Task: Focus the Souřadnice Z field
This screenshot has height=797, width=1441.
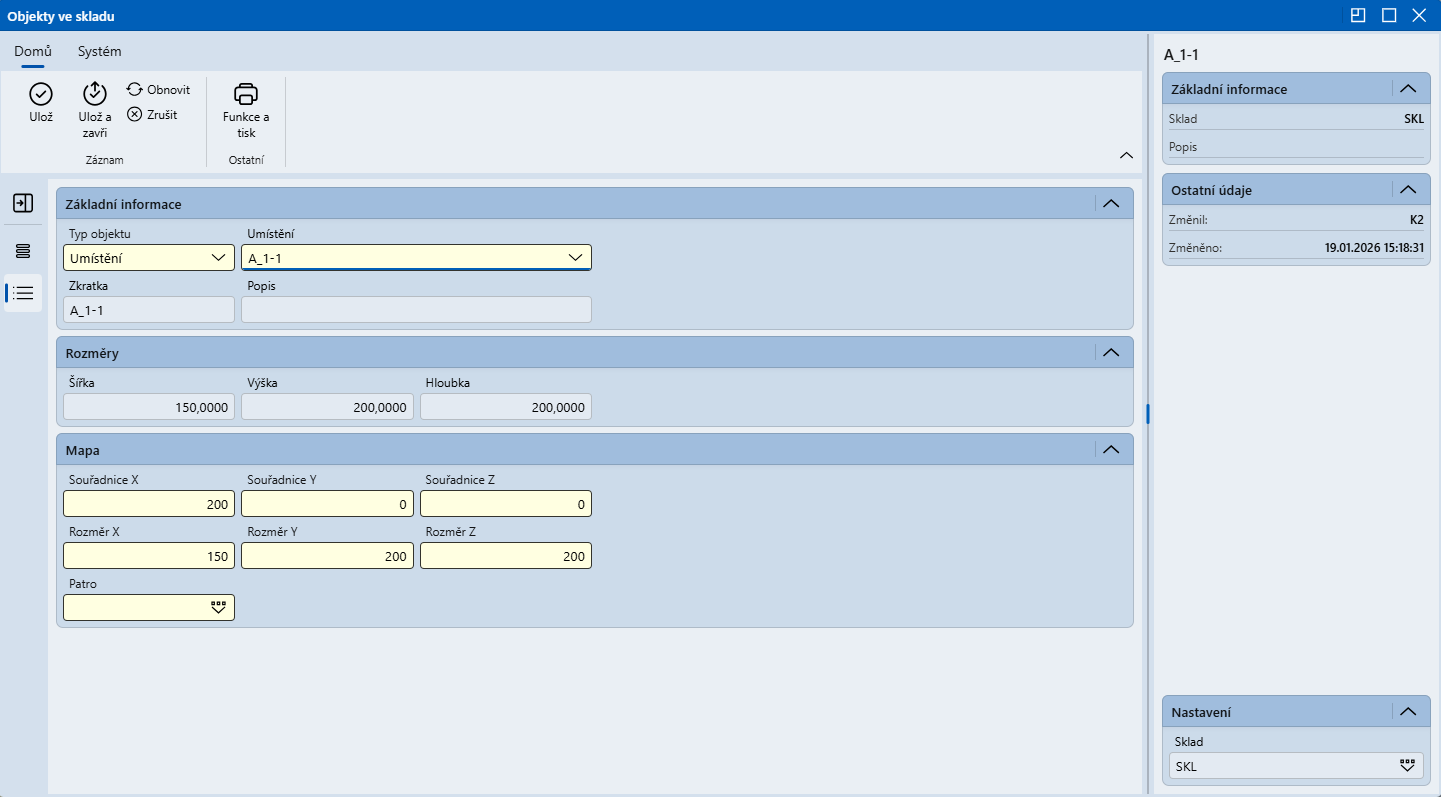Action: click(x=505, y=504)
